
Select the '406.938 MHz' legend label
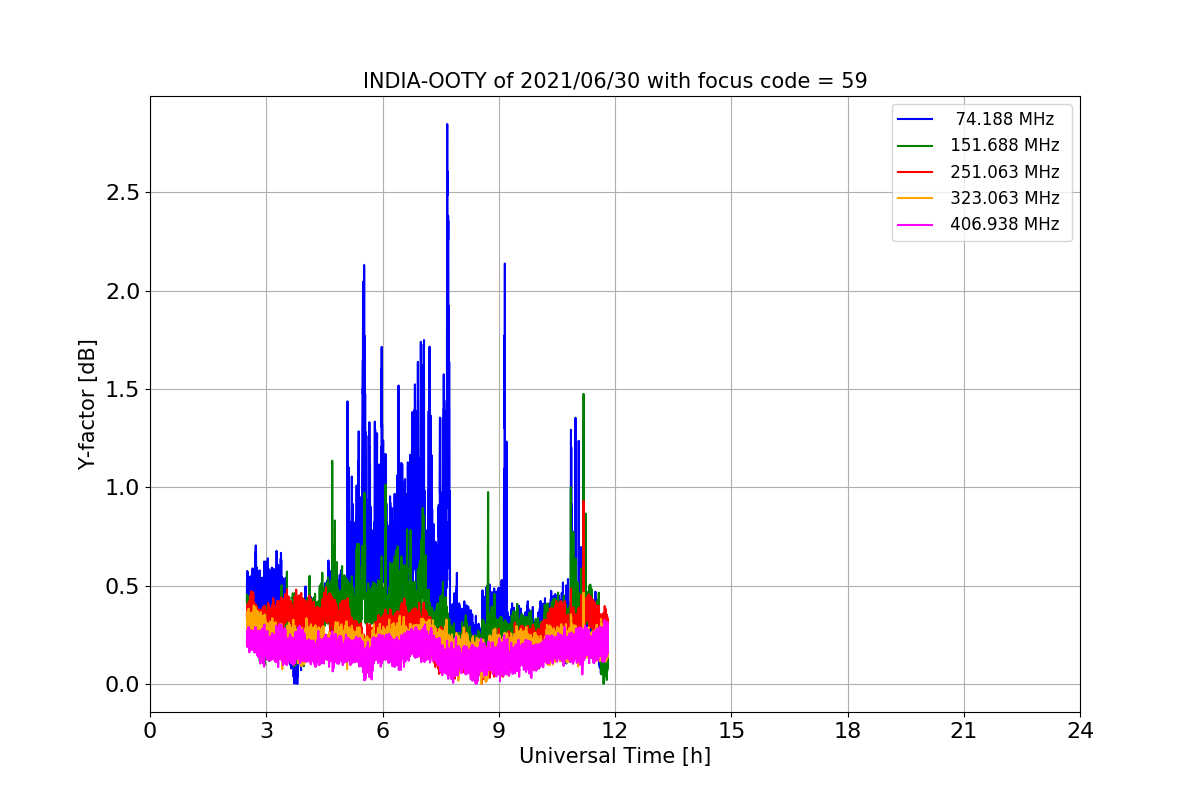pos(1005,224)
